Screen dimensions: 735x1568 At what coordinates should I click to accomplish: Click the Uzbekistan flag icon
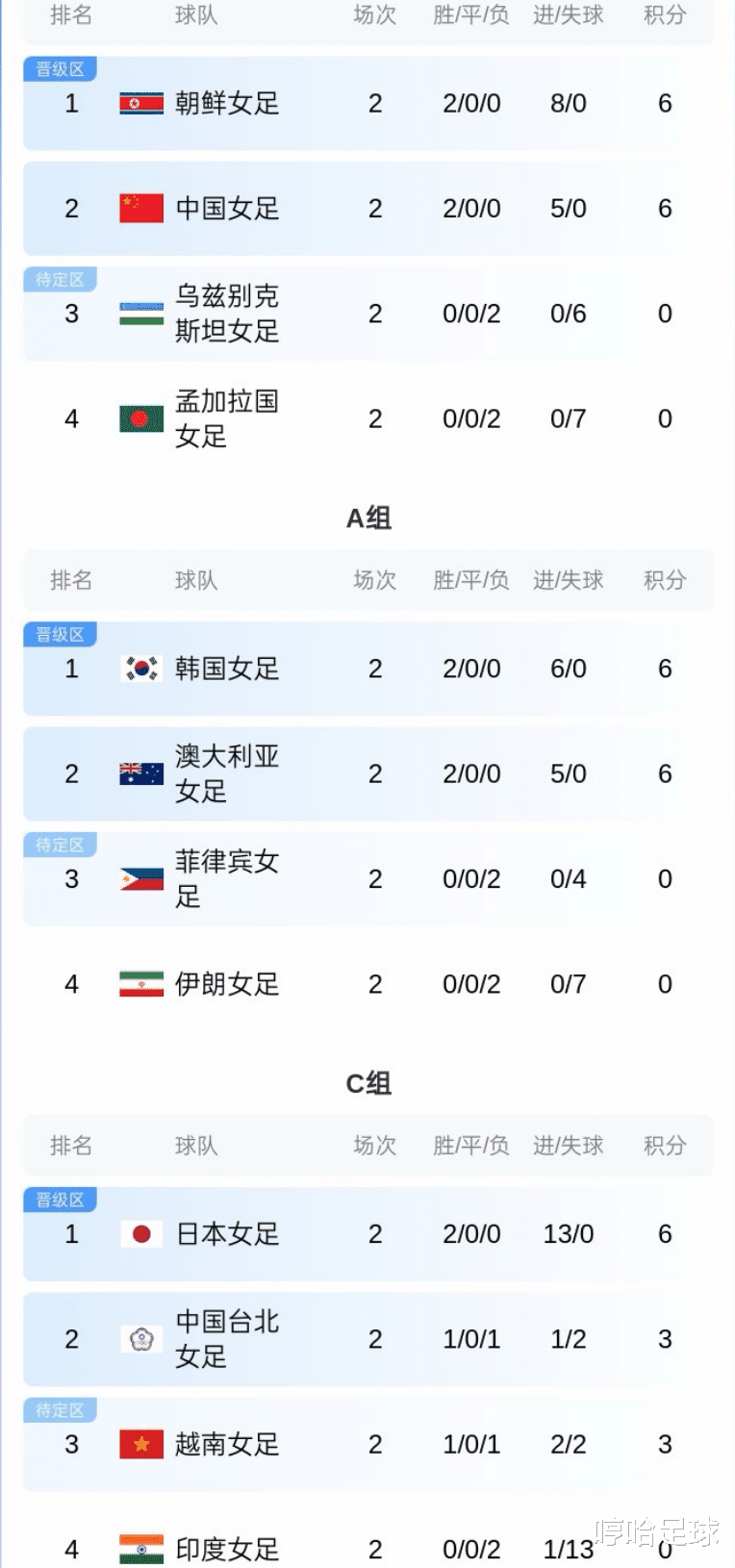141,314
